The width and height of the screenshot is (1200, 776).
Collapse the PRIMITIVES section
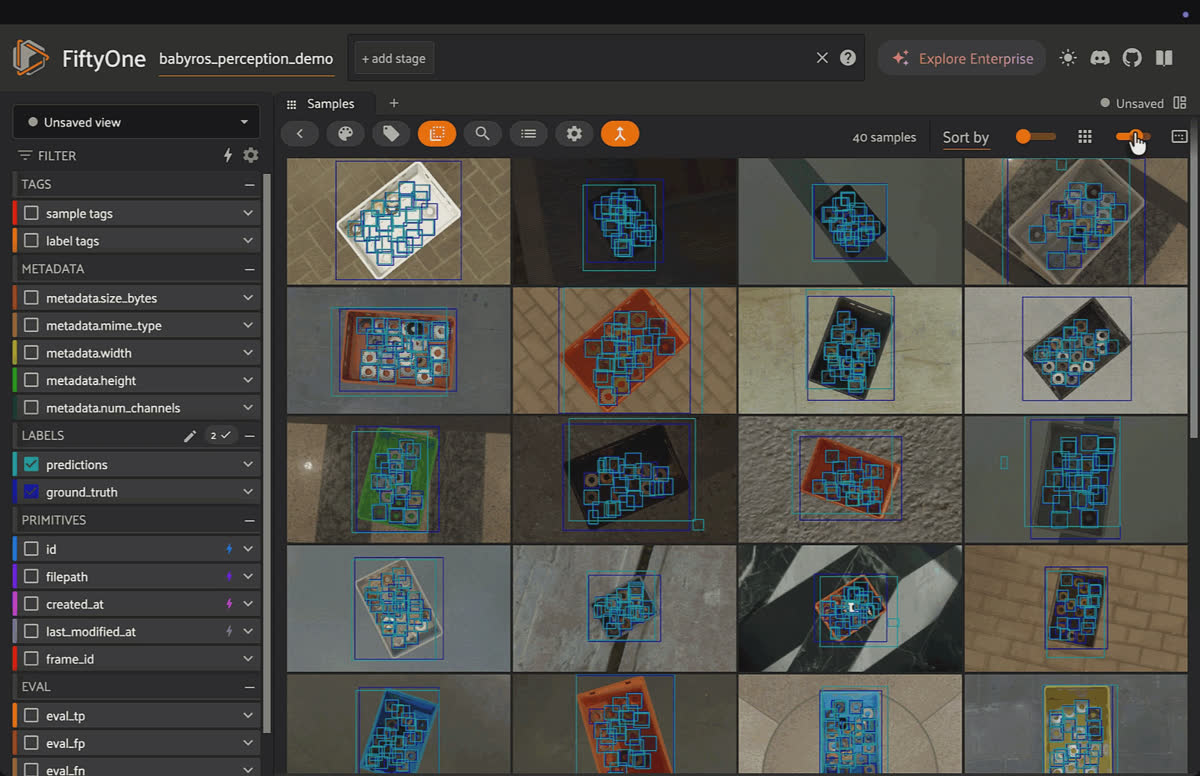coord(249,520)
